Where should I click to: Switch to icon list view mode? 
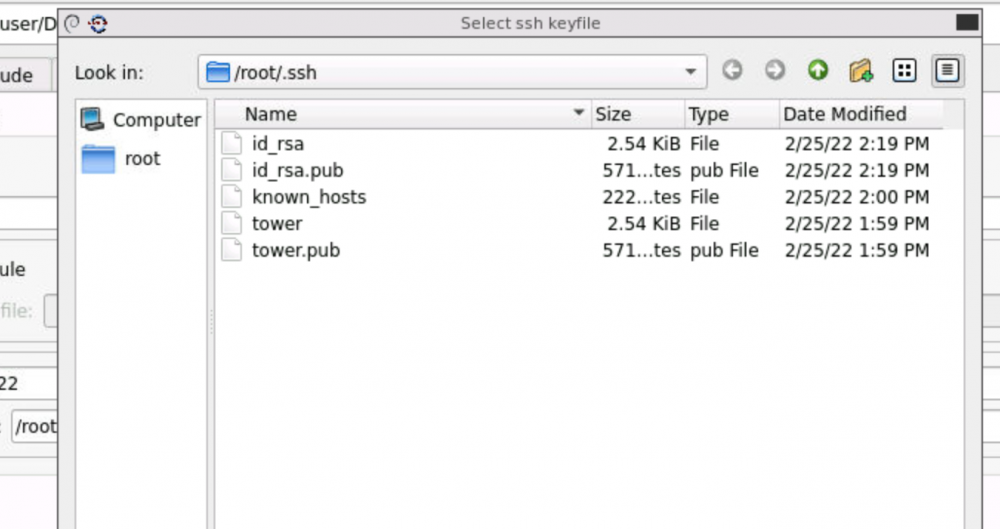pyautogui.click(x=904, y=70)
